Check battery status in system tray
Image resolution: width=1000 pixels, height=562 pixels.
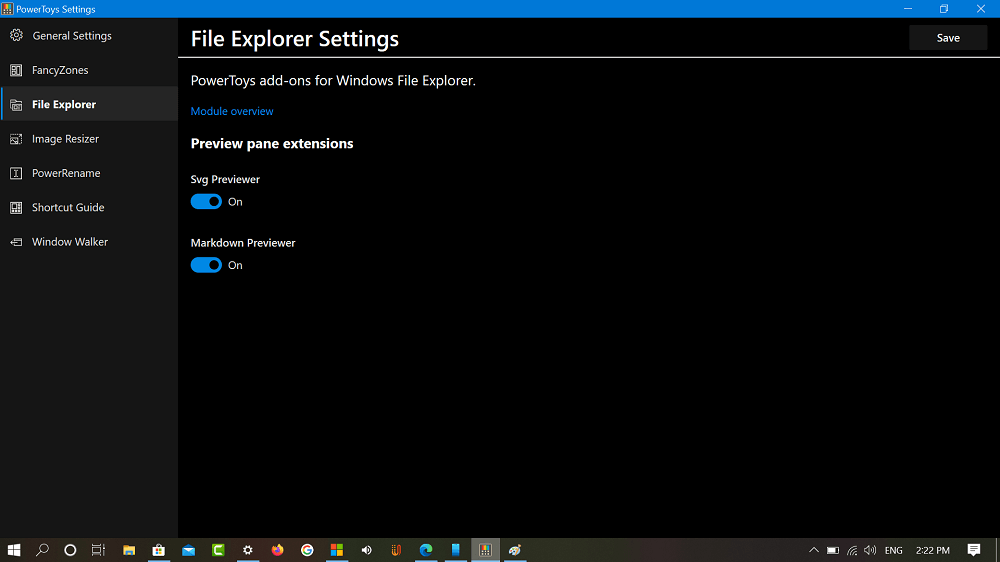[833, 550]
